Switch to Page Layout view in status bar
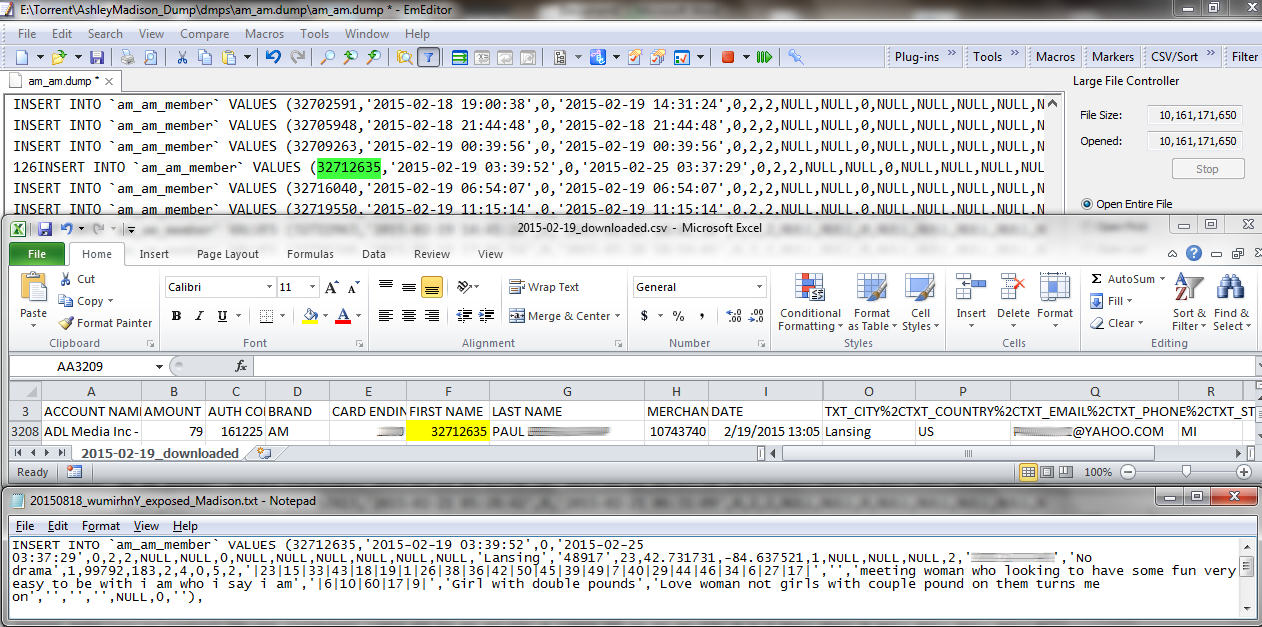 coord(1047,472)
